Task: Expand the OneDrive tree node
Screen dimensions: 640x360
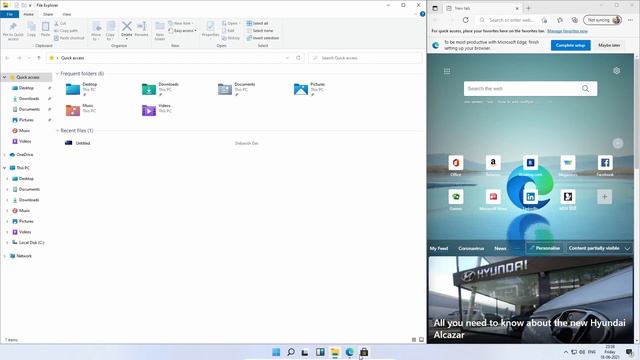Action: [4, 155]
